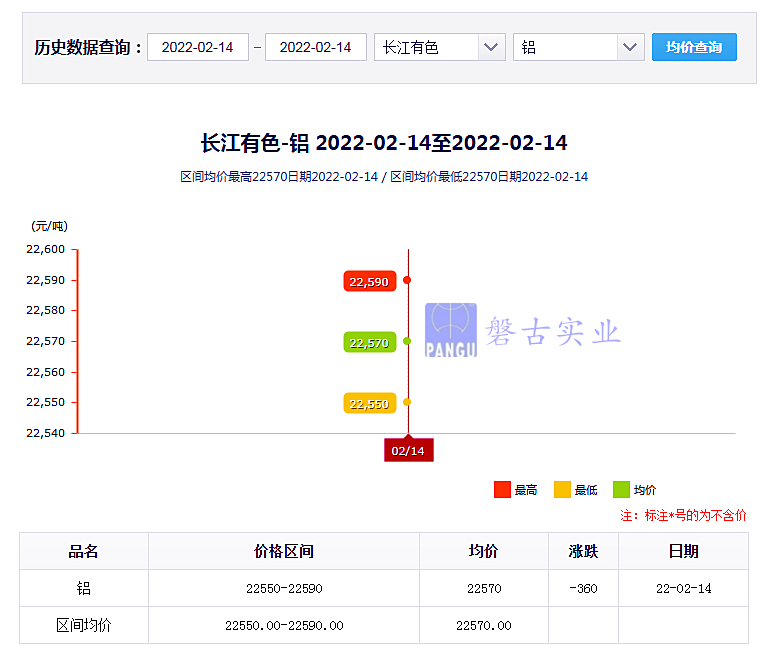Click the 均价查询 button
Image resolution: width=772 pixels, height=663 pixels.
click(694, 47)
